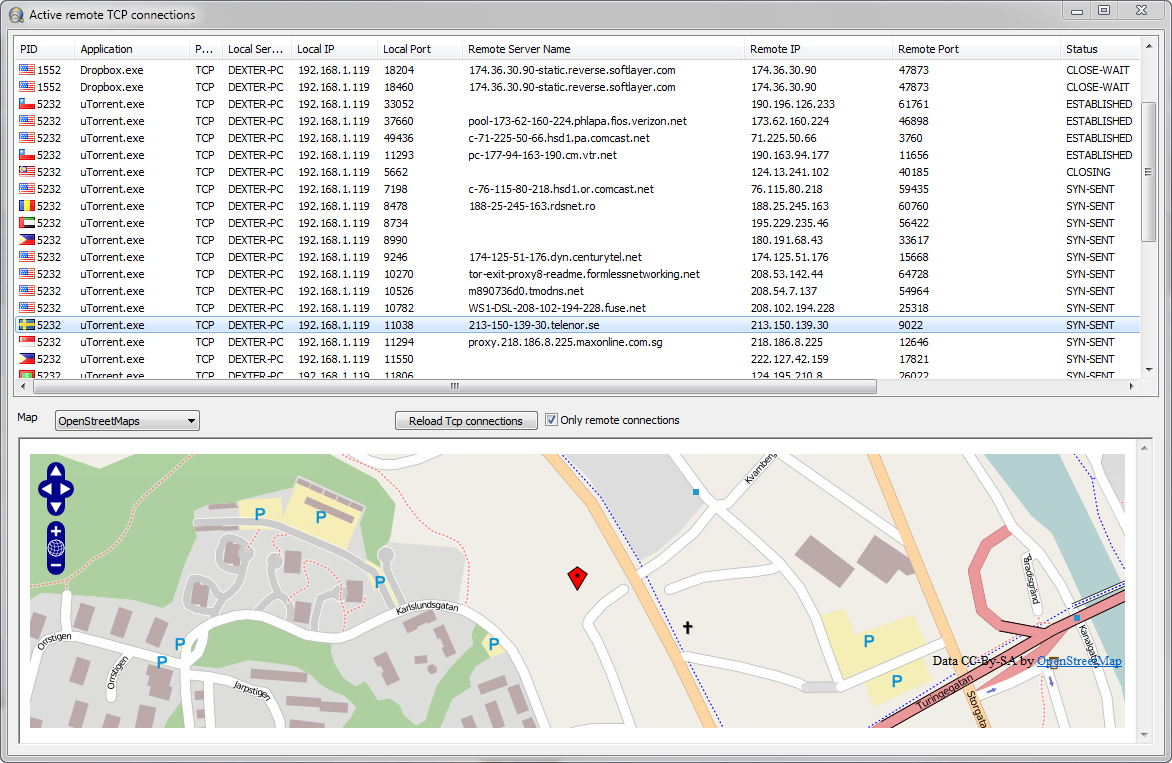Uncheck Only remote connections checkbox
Viewport: 1172px width, 763px height.
pos(551,420)
